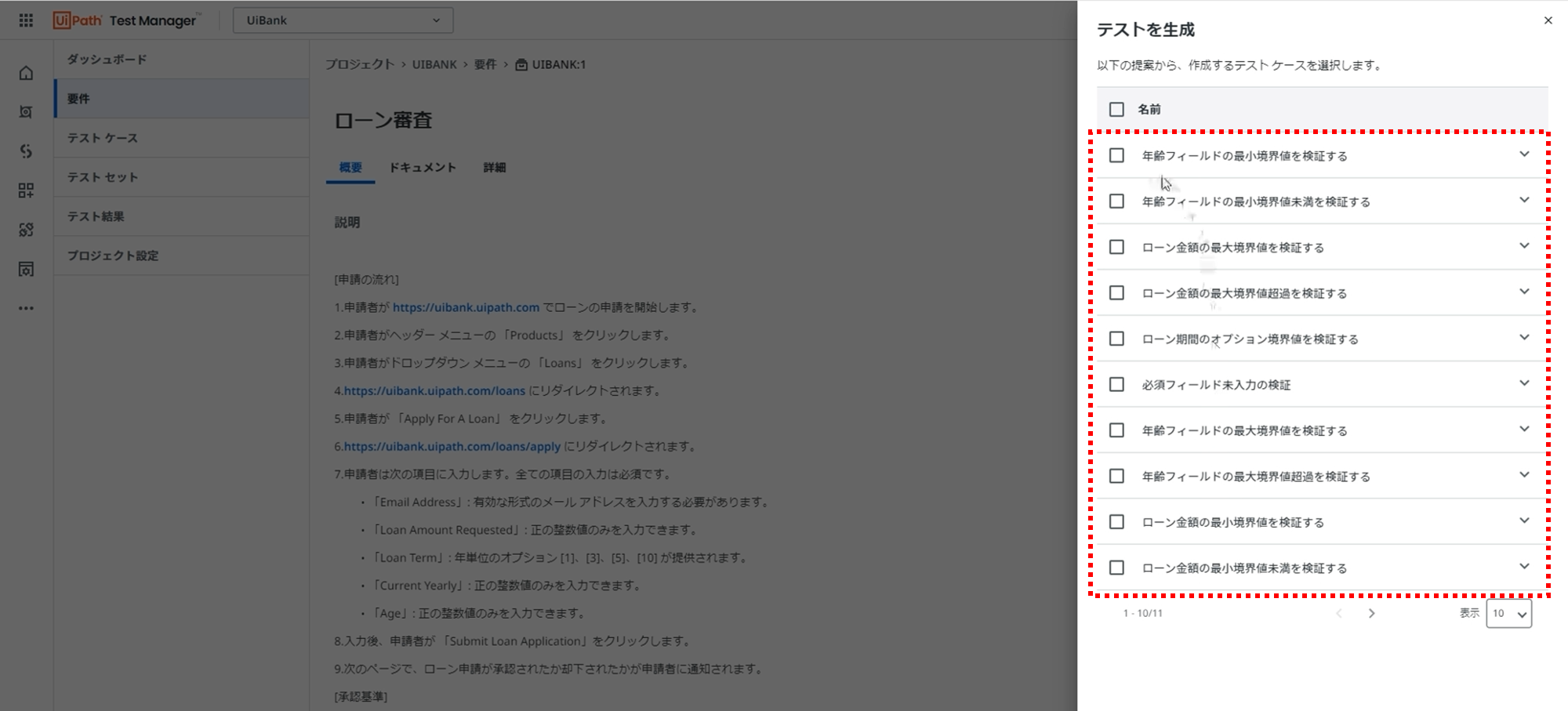The width and height of the screenshot is (1568, 711).
Task: Click the 1 - 10/11 pagination text
Action: [x=1143, y=613]
